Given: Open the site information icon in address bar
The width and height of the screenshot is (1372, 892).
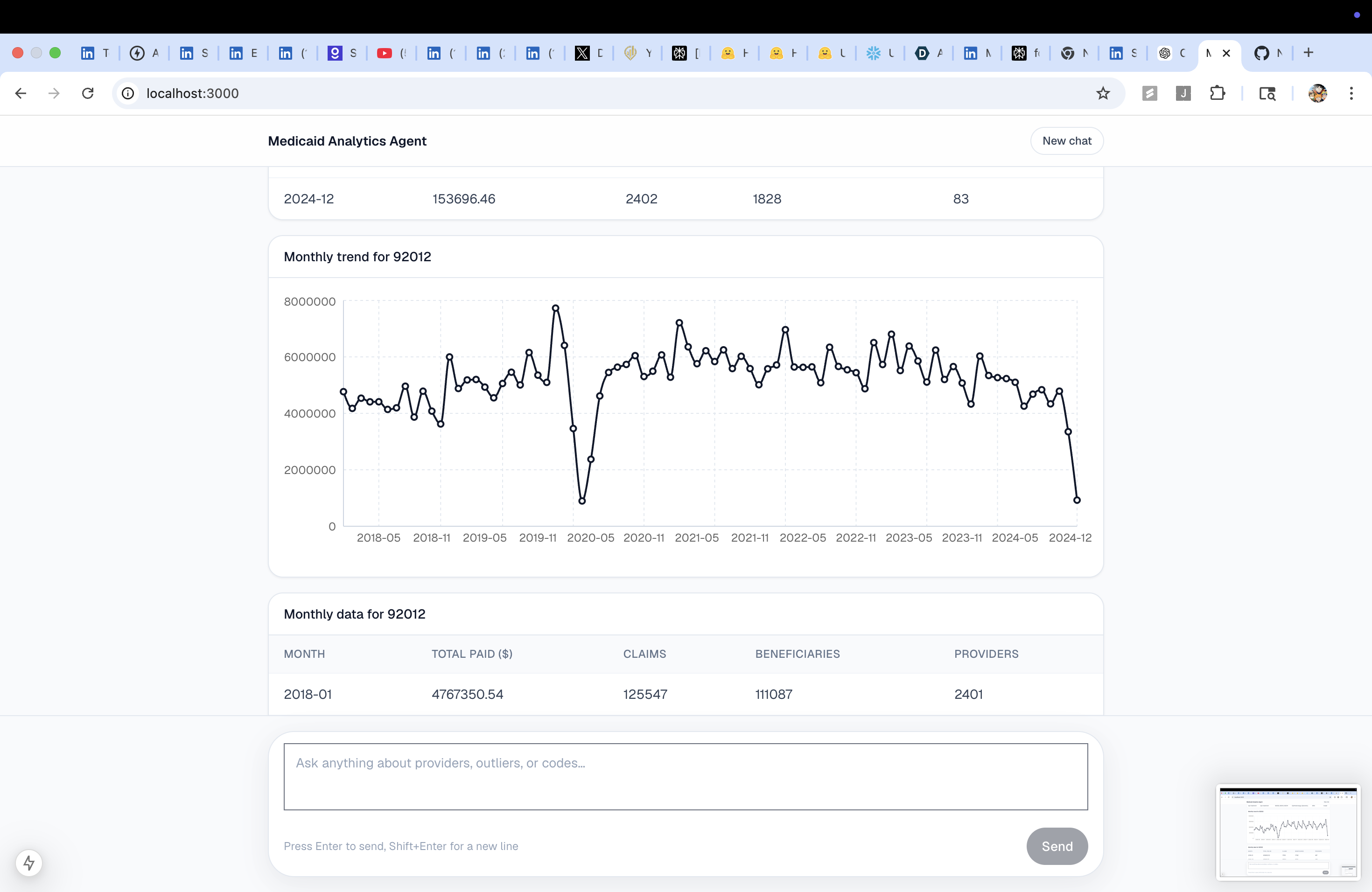Looking at the screenshot, I should [128, 93].
